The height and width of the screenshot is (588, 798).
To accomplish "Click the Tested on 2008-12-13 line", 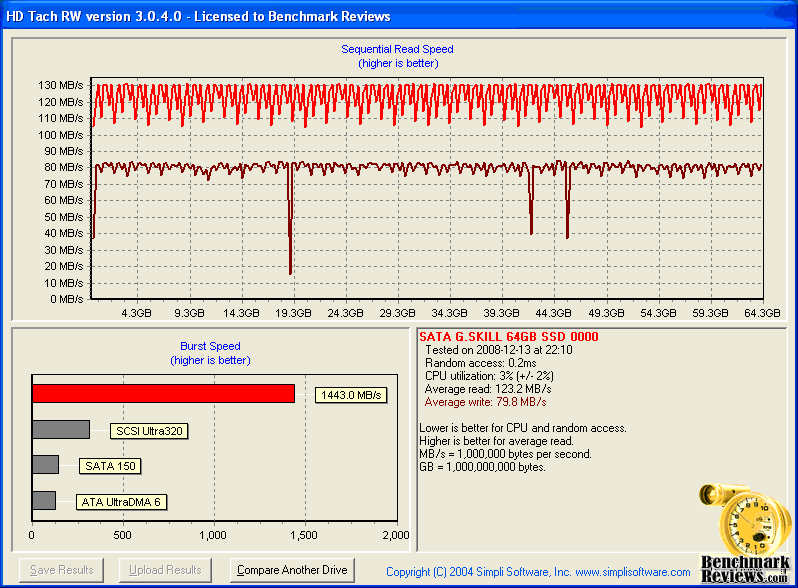I will pyautogui.click(x=499, y=350).
